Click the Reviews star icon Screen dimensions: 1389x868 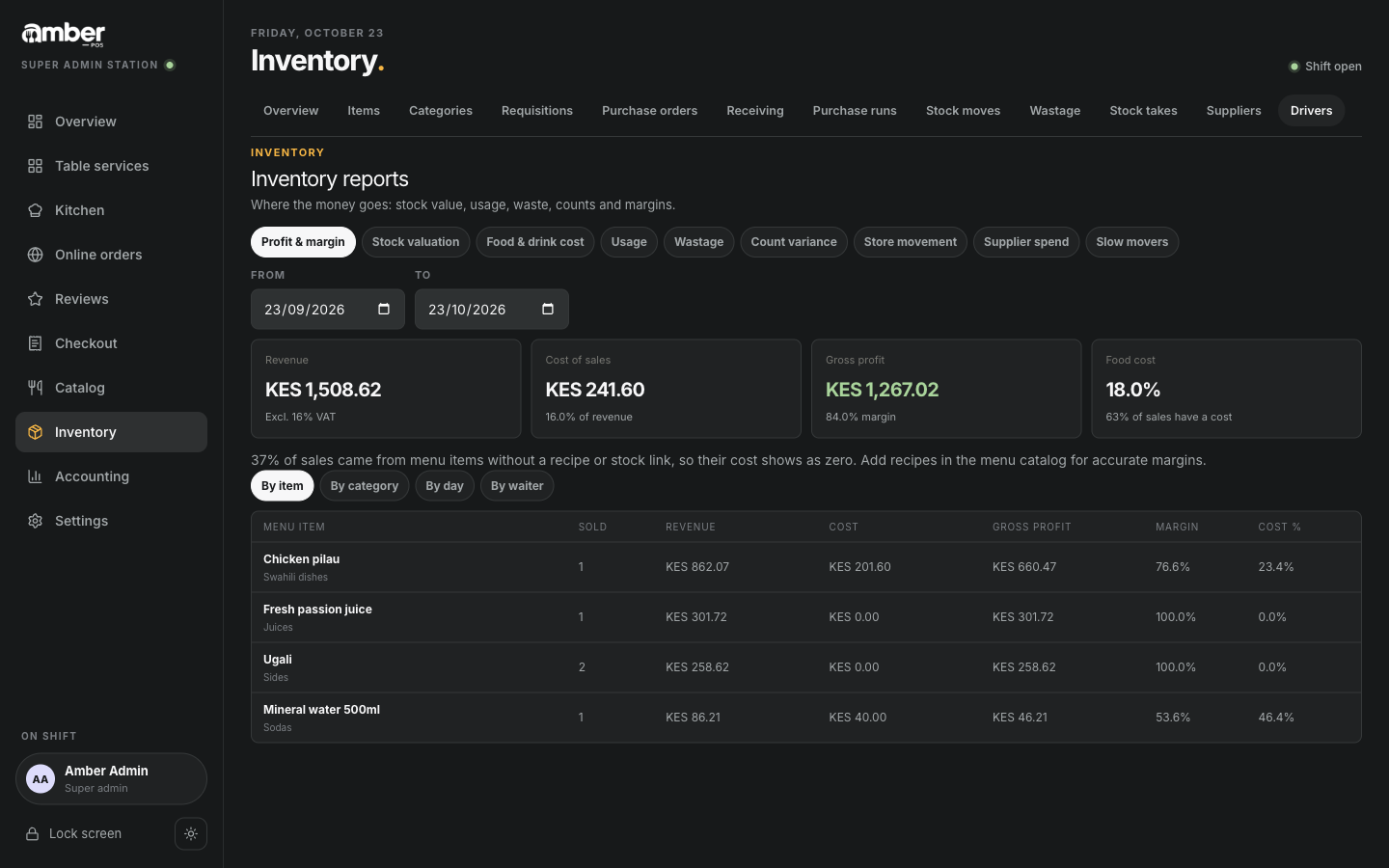(35, 299)
